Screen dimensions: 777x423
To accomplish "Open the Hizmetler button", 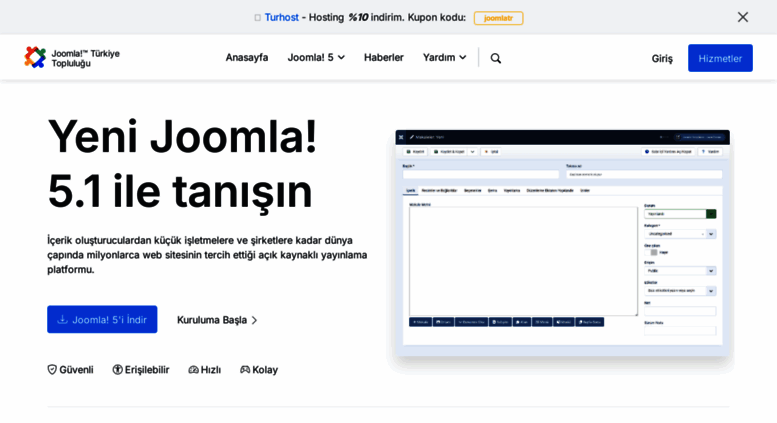I will click(x=720, y=58).
